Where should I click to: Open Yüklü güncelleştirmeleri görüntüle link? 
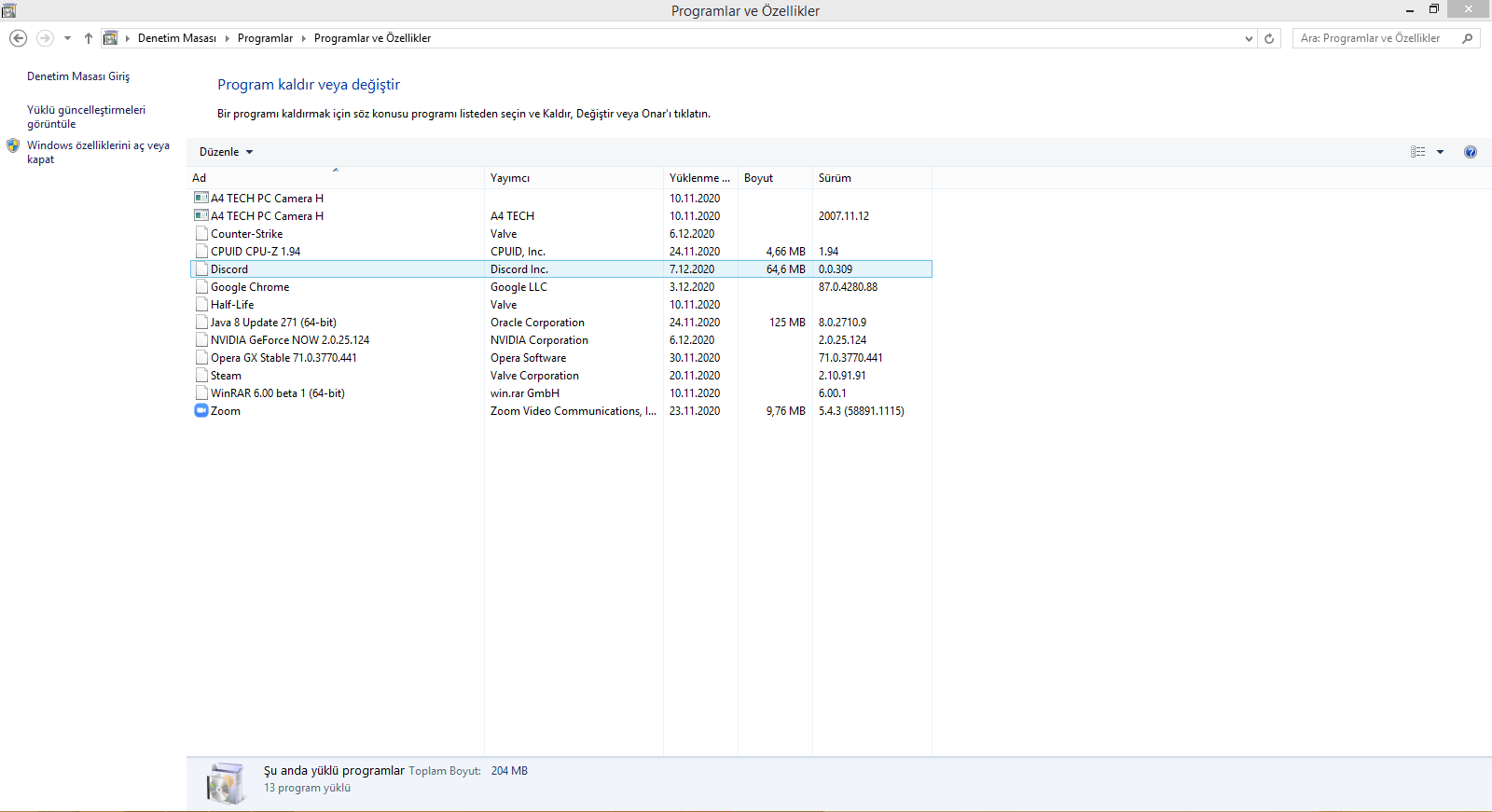pyautogui.click(x=86, y=117)
